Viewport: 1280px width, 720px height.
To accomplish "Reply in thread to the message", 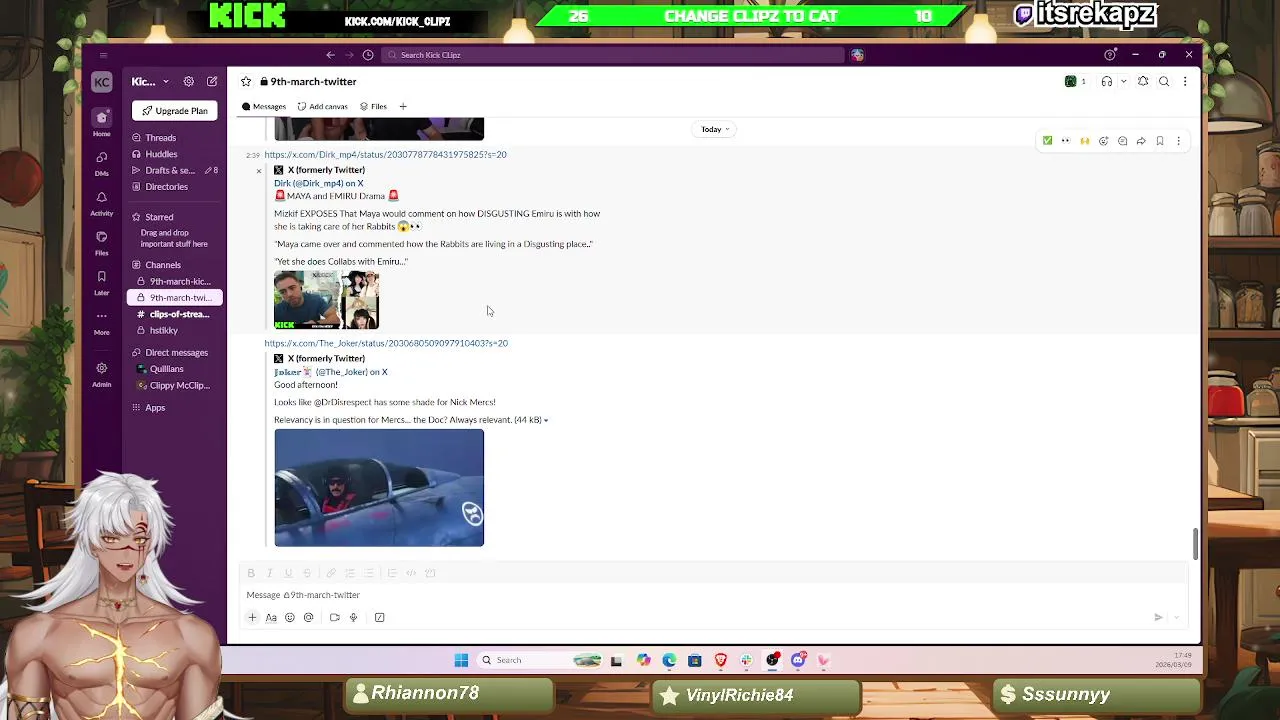I will tap(1122, 141).
